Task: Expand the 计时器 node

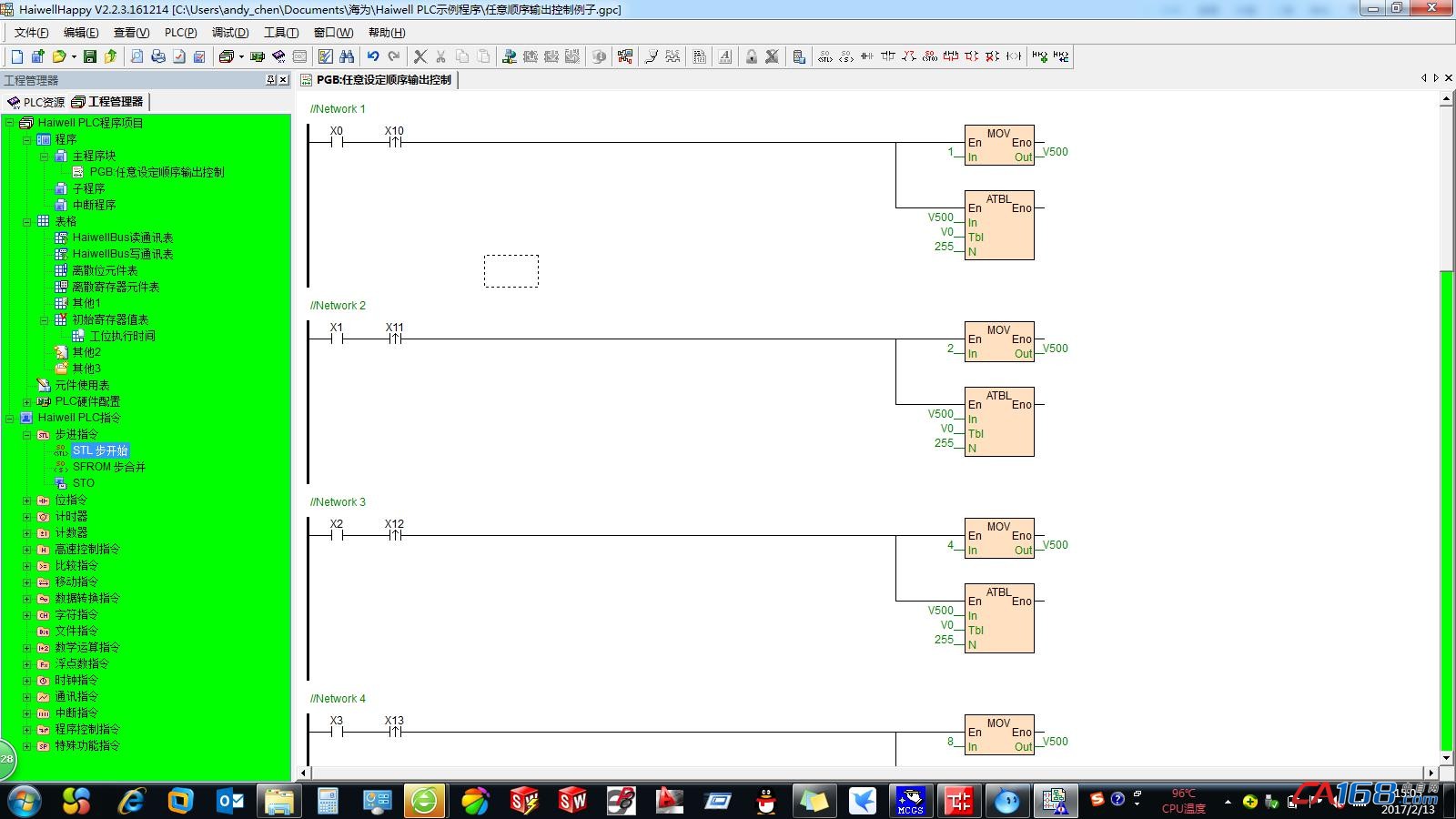Action: coord(27,516)
